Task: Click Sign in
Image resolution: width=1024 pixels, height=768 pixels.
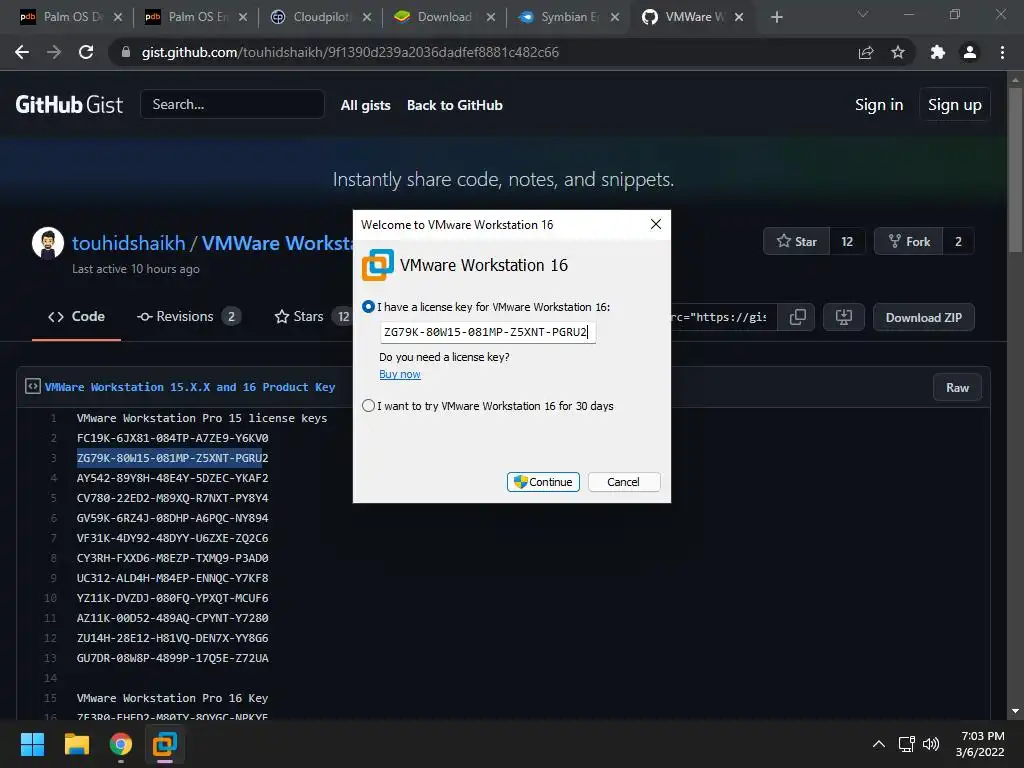Action: [x=879, y=104]
